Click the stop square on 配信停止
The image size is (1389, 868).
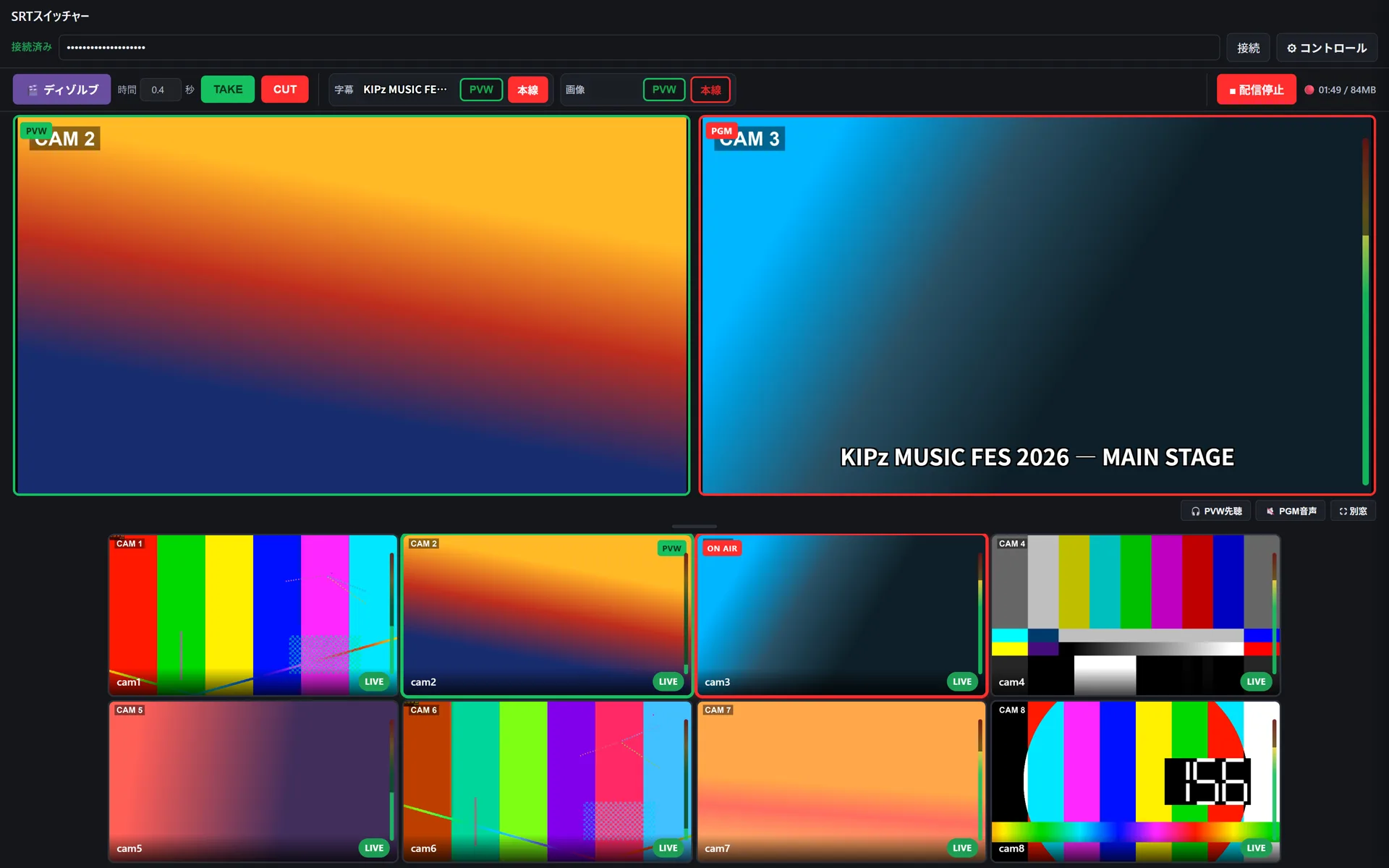pos(1232,91)
